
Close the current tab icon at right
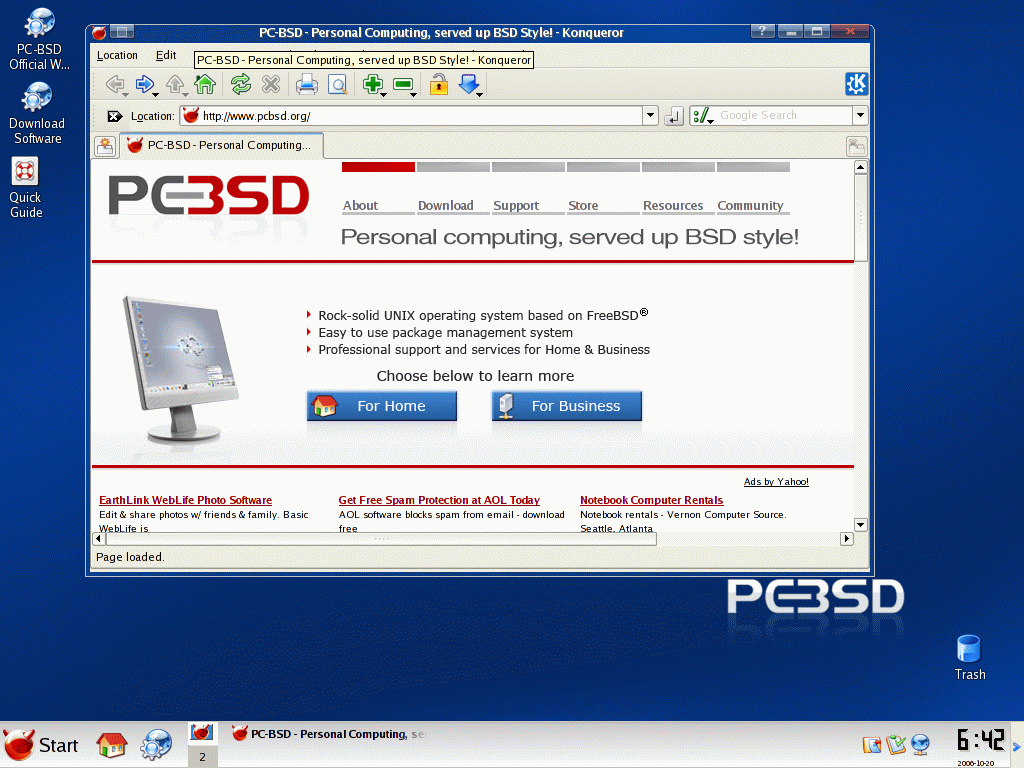[856, 146]
